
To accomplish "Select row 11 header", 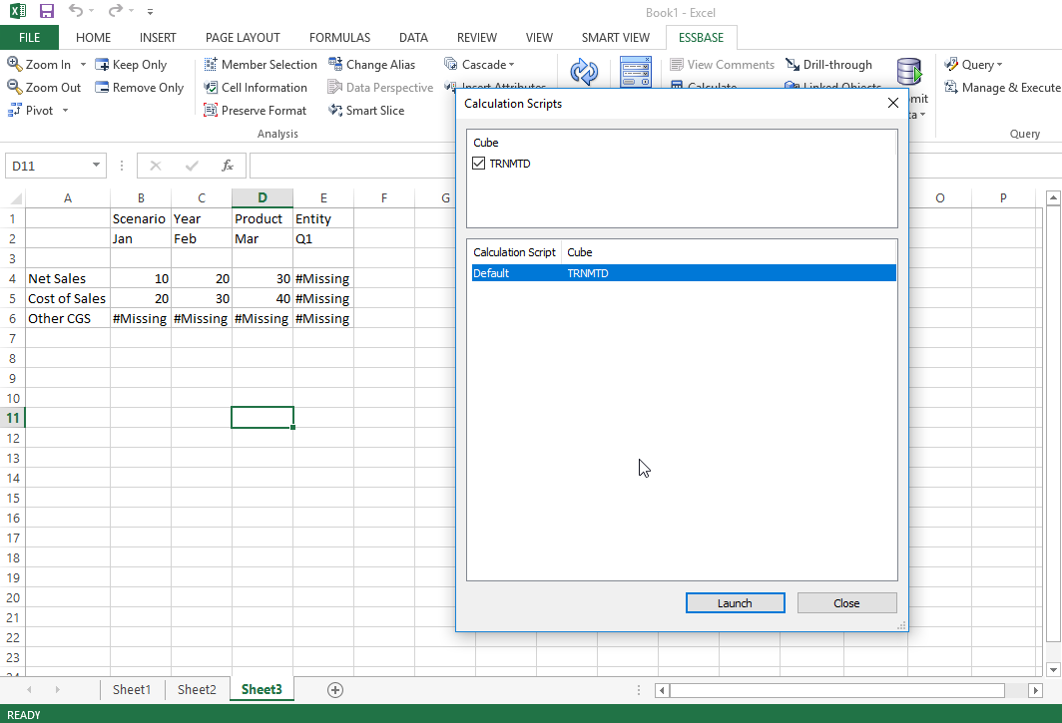I will [13, 417].
